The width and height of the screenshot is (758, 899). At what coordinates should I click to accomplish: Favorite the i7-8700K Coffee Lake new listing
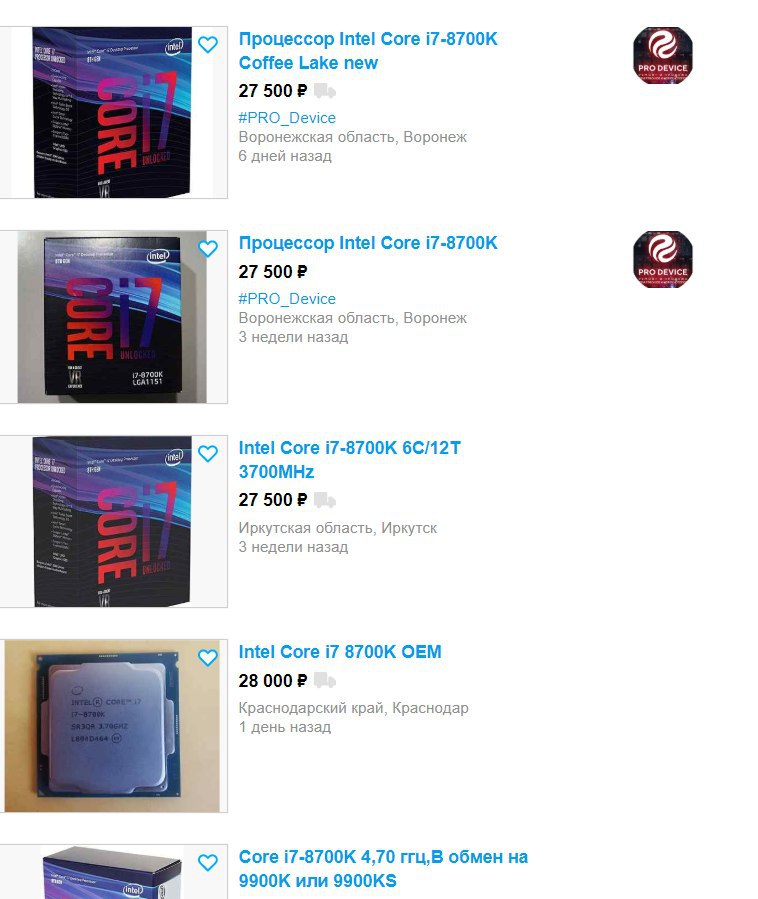point(208,45)
